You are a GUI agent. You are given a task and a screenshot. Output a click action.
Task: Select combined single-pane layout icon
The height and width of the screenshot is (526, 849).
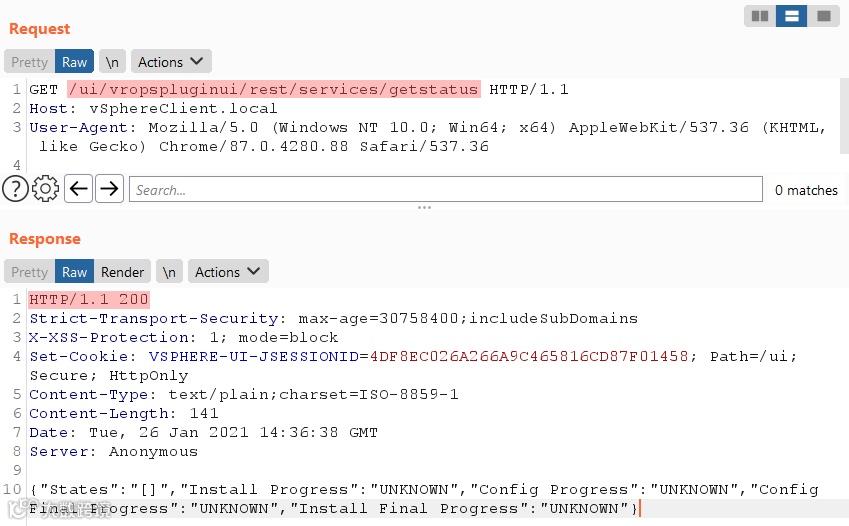[x=824, y=16]
